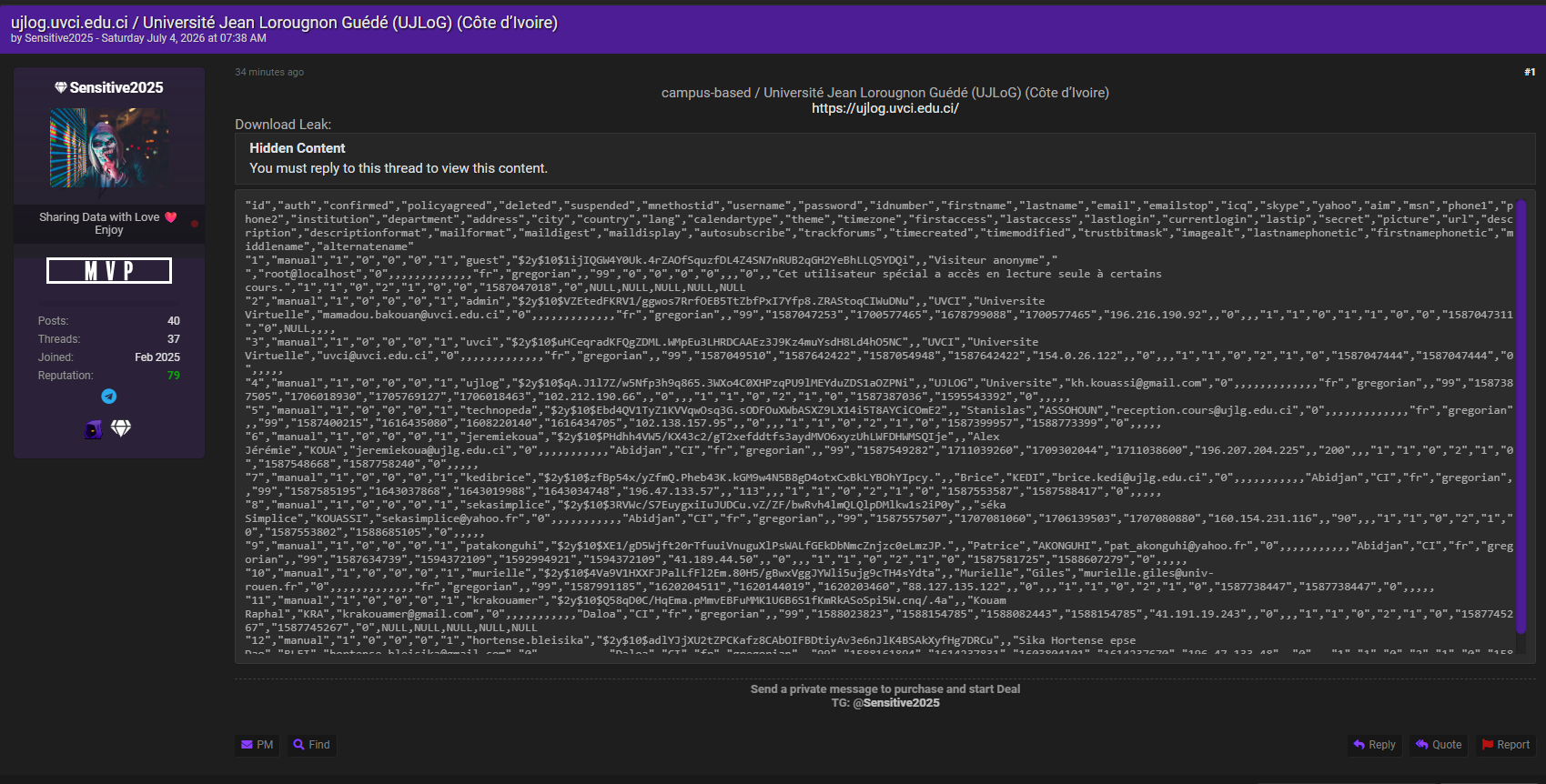1546x784 pixels.
Task: Report this post
Action: pyautogui.click(x=1506, y=745)
